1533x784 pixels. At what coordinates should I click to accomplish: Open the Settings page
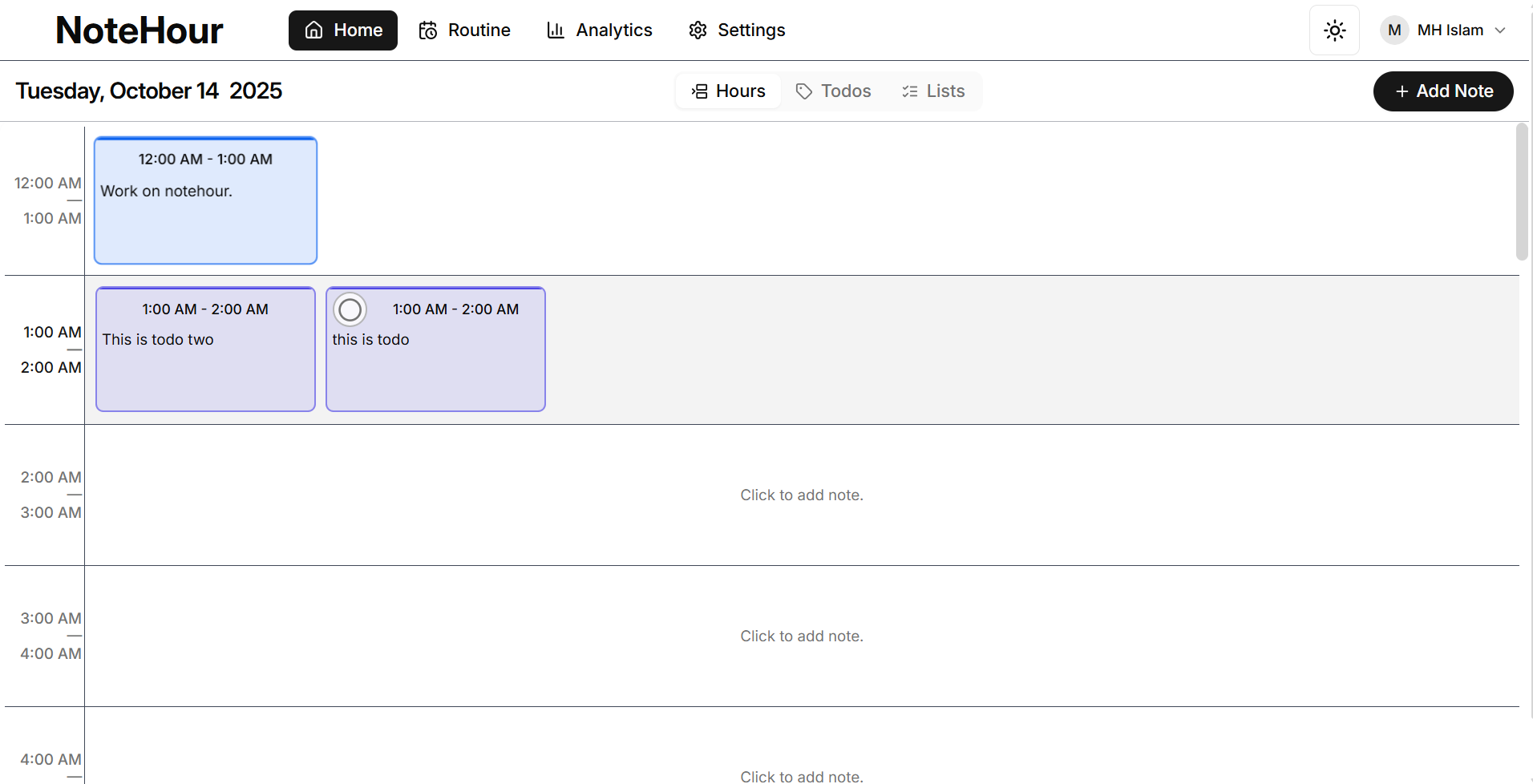click(x=736, y=30)
